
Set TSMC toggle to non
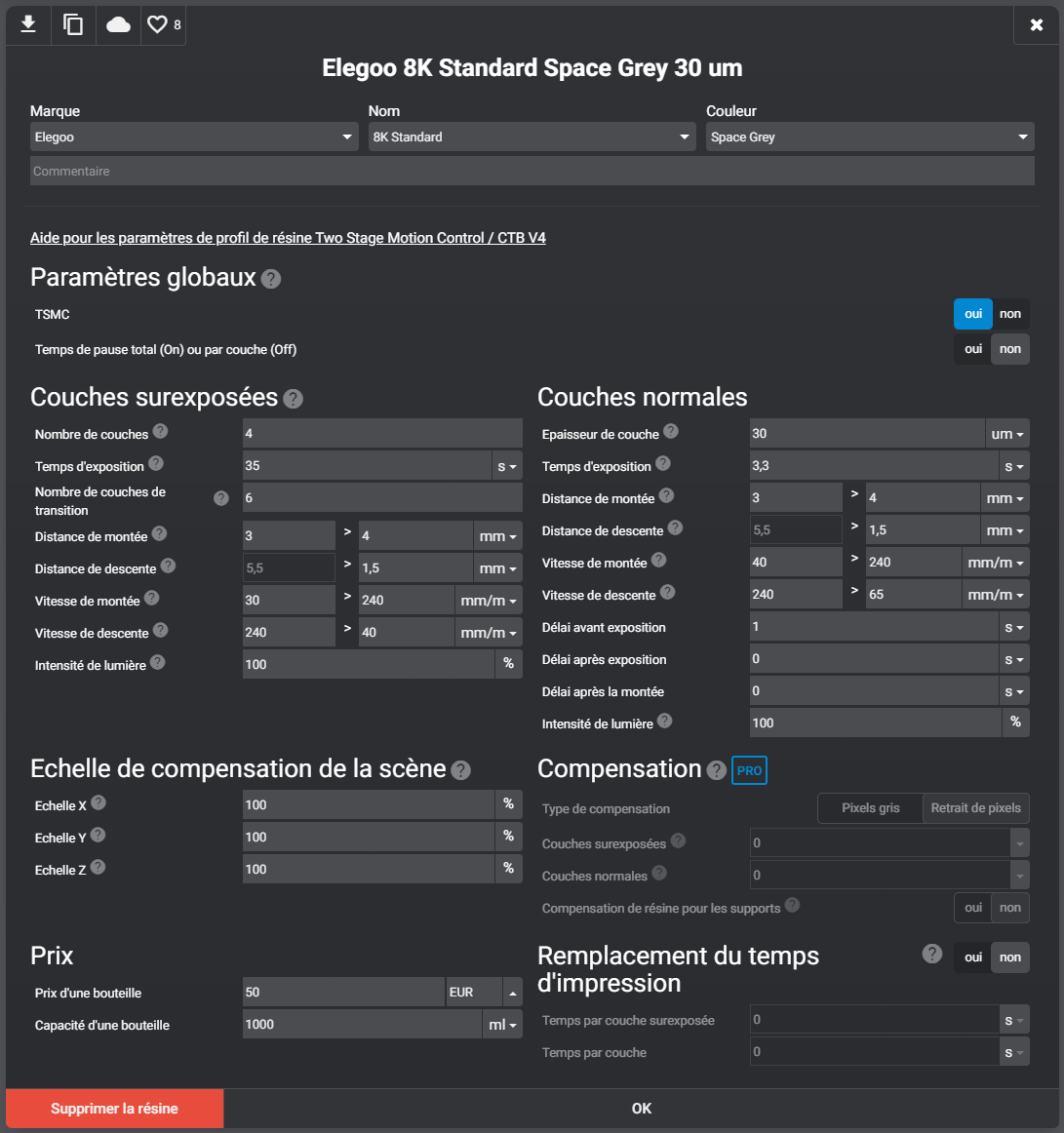(x=1010, y=314)
